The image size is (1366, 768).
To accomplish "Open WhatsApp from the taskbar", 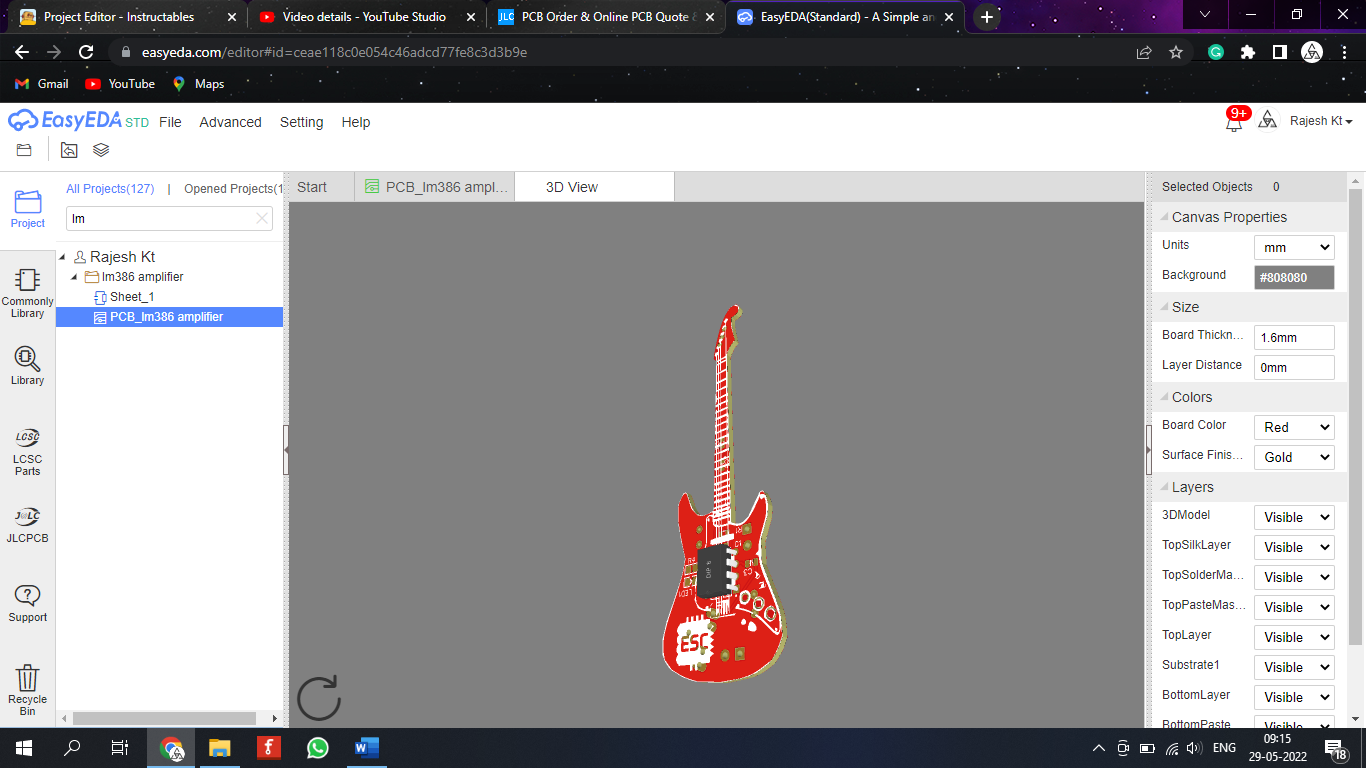I will tap(318, 747).
